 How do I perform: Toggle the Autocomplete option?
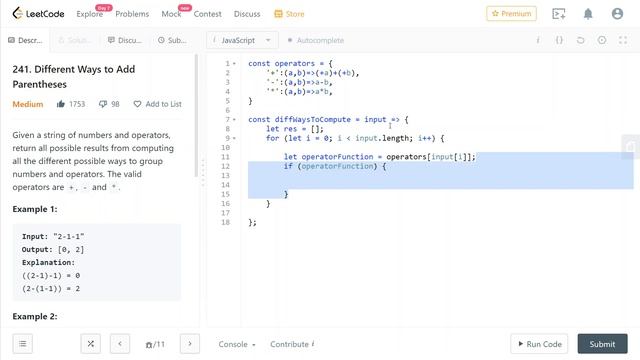pos(316,40)
